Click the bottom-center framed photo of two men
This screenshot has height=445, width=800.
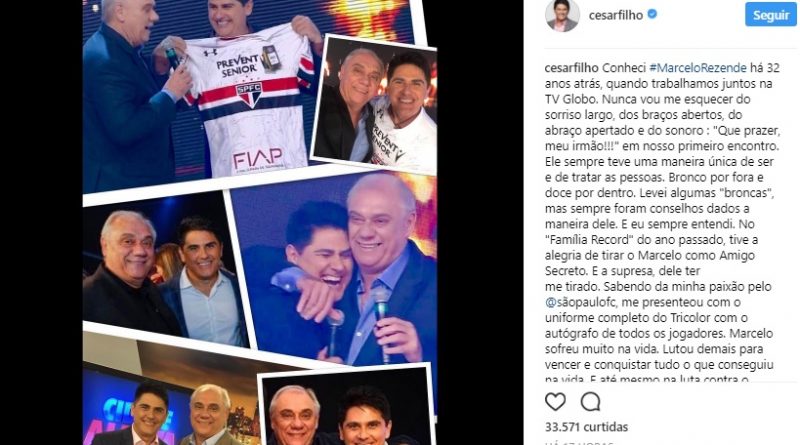pyautogui.click(x=347, y=408)
